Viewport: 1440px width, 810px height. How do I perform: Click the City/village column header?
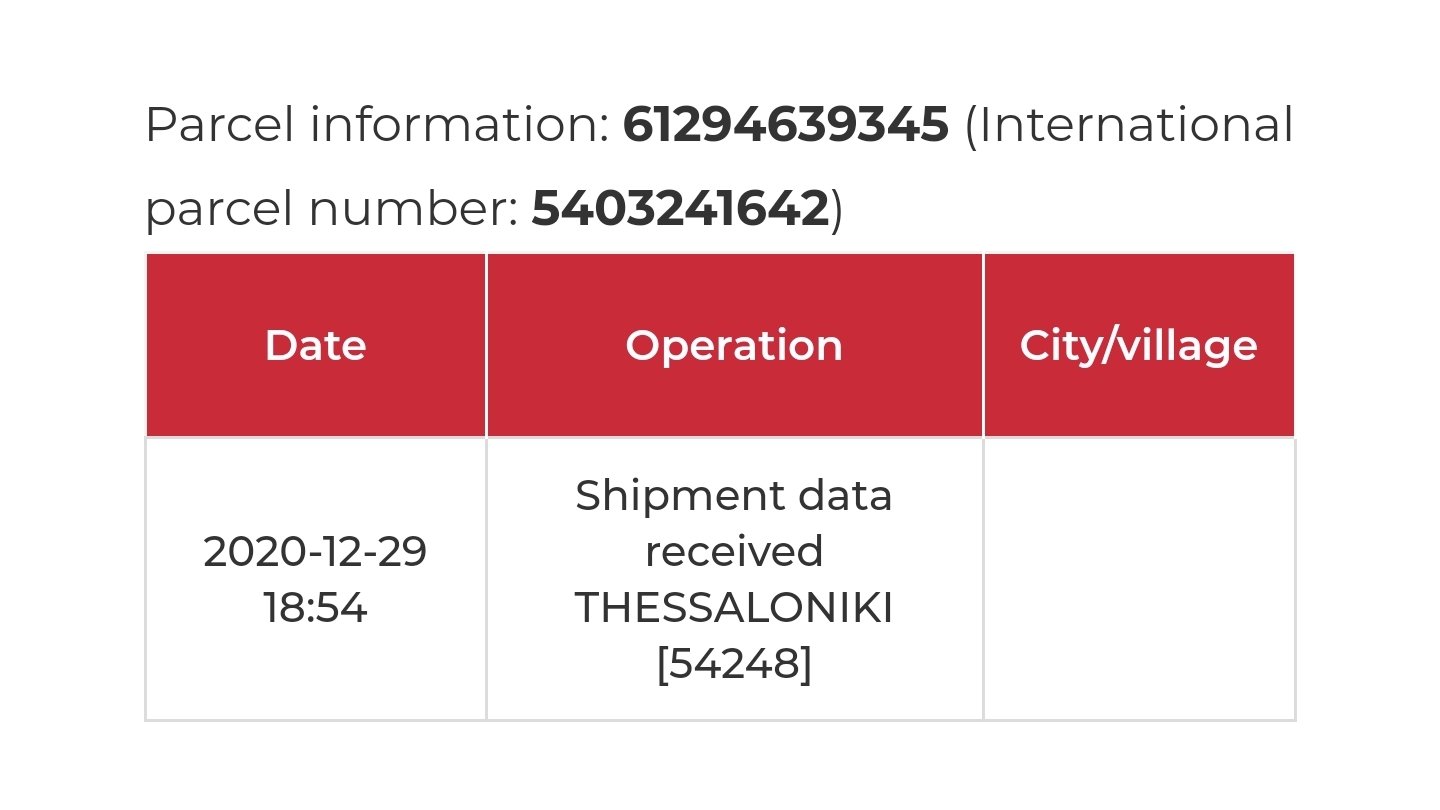[x=1139, y=345]
